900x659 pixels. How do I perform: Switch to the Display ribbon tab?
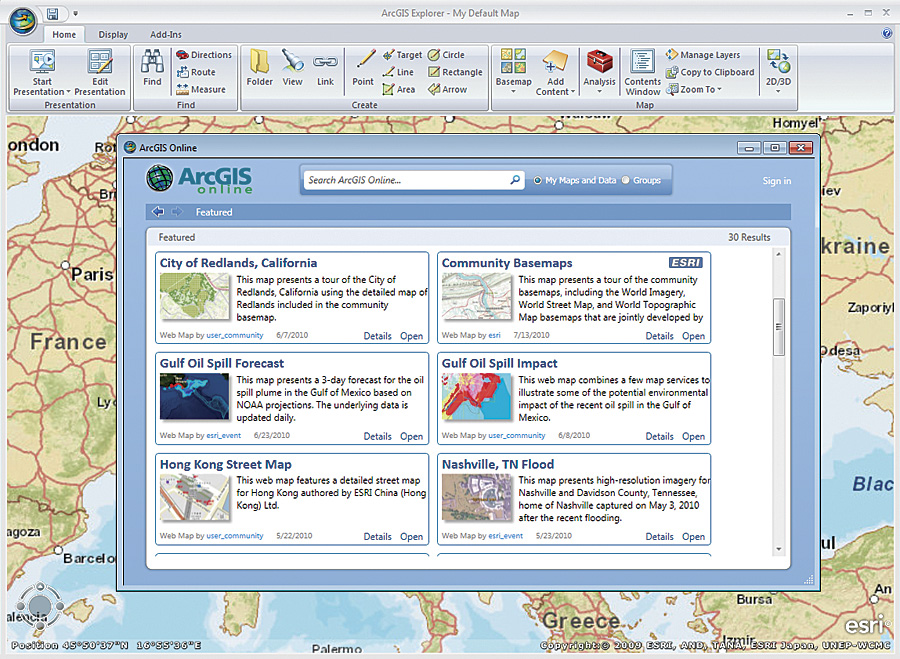click(x=113, y=34)
